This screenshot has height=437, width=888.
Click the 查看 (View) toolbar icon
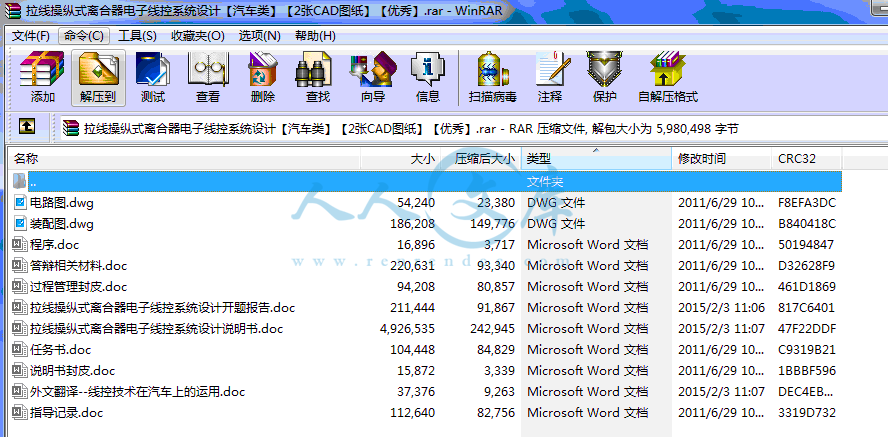click(208, 69)
